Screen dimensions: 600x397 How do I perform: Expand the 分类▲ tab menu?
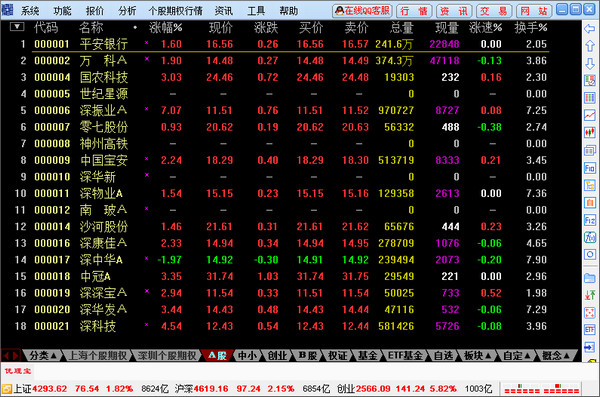pos(42,356)
